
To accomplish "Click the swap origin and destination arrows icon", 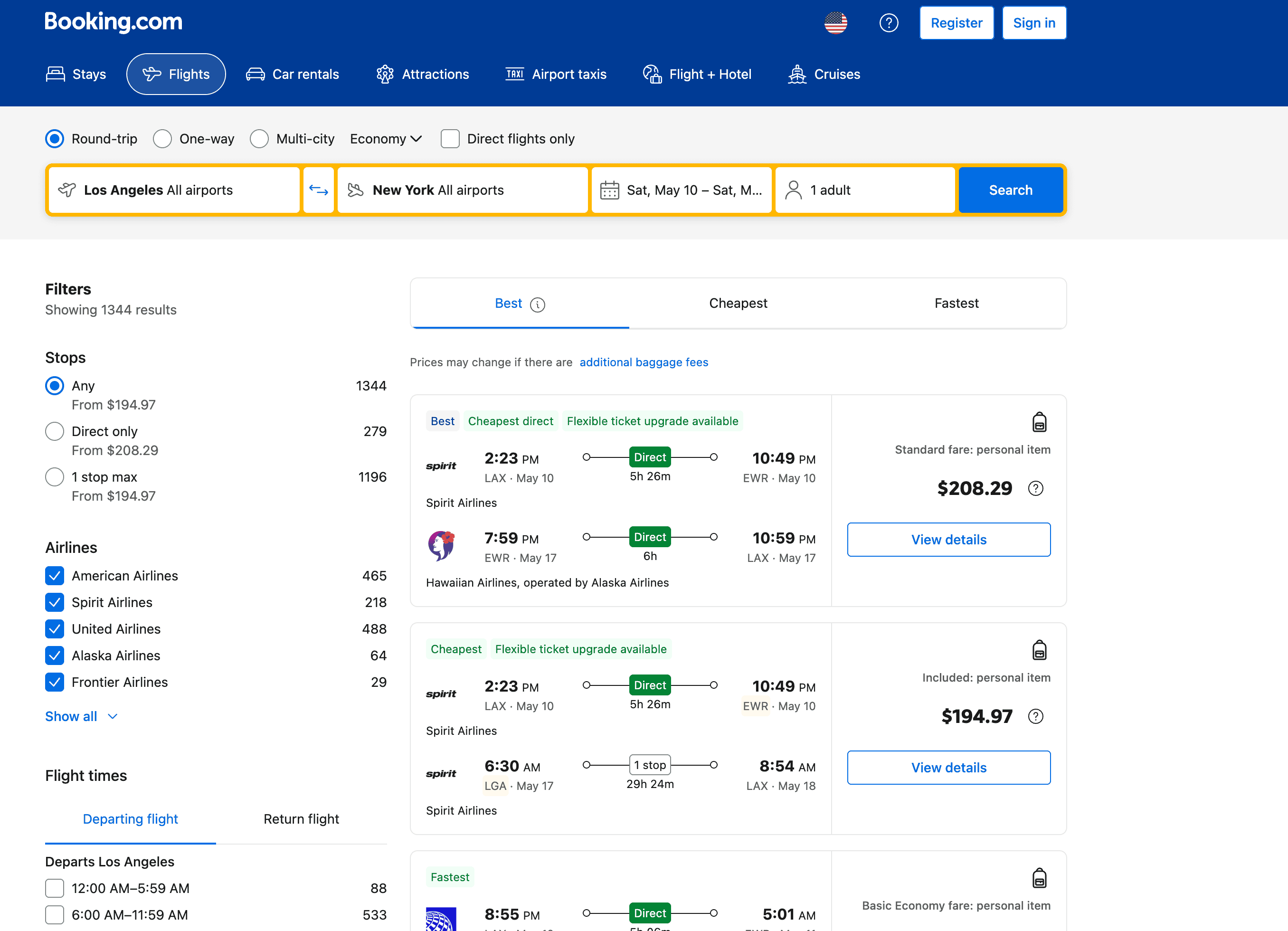I will 319,190.
